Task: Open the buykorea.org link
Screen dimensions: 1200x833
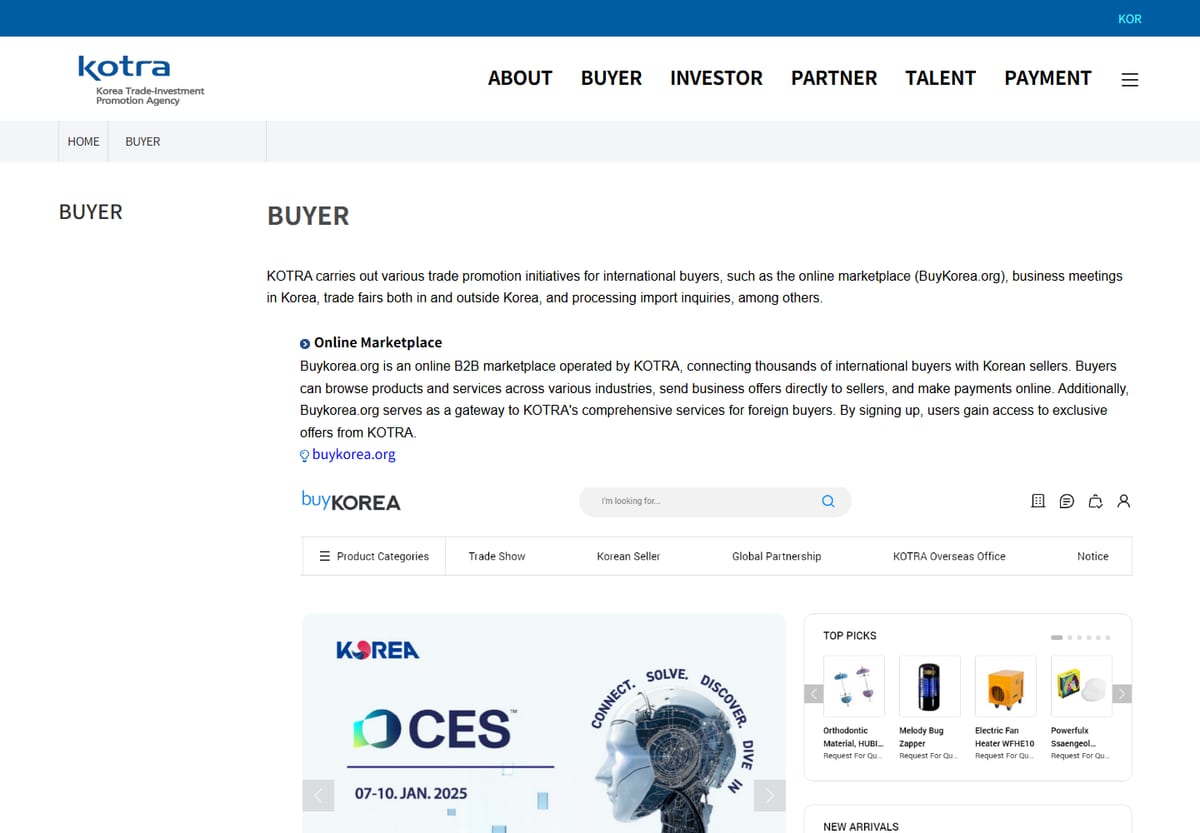Action: pyautogui.click(x=354, y=454)
